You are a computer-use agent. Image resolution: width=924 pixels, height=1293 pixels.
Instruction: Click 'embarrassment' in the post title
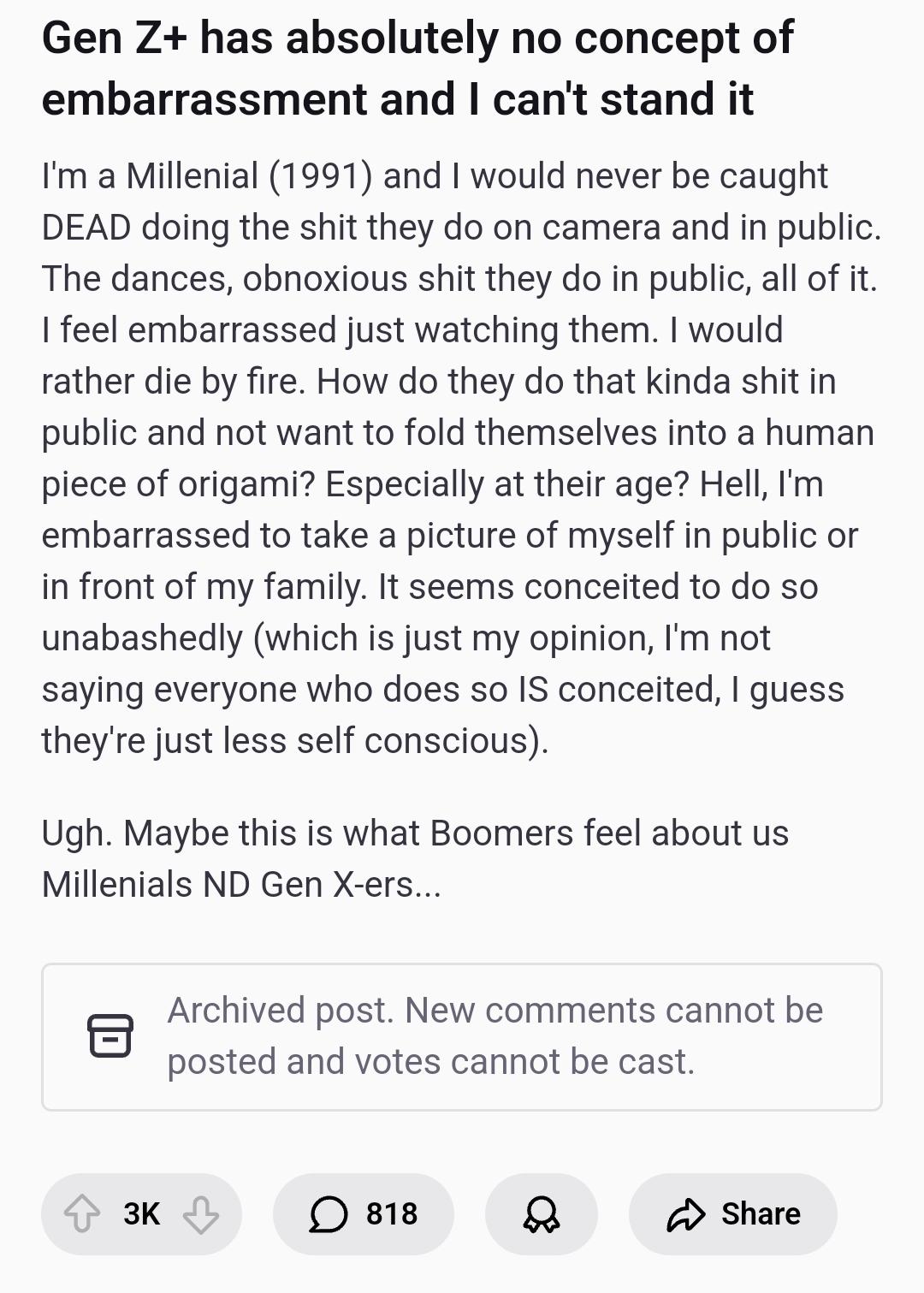coord(204,99)
